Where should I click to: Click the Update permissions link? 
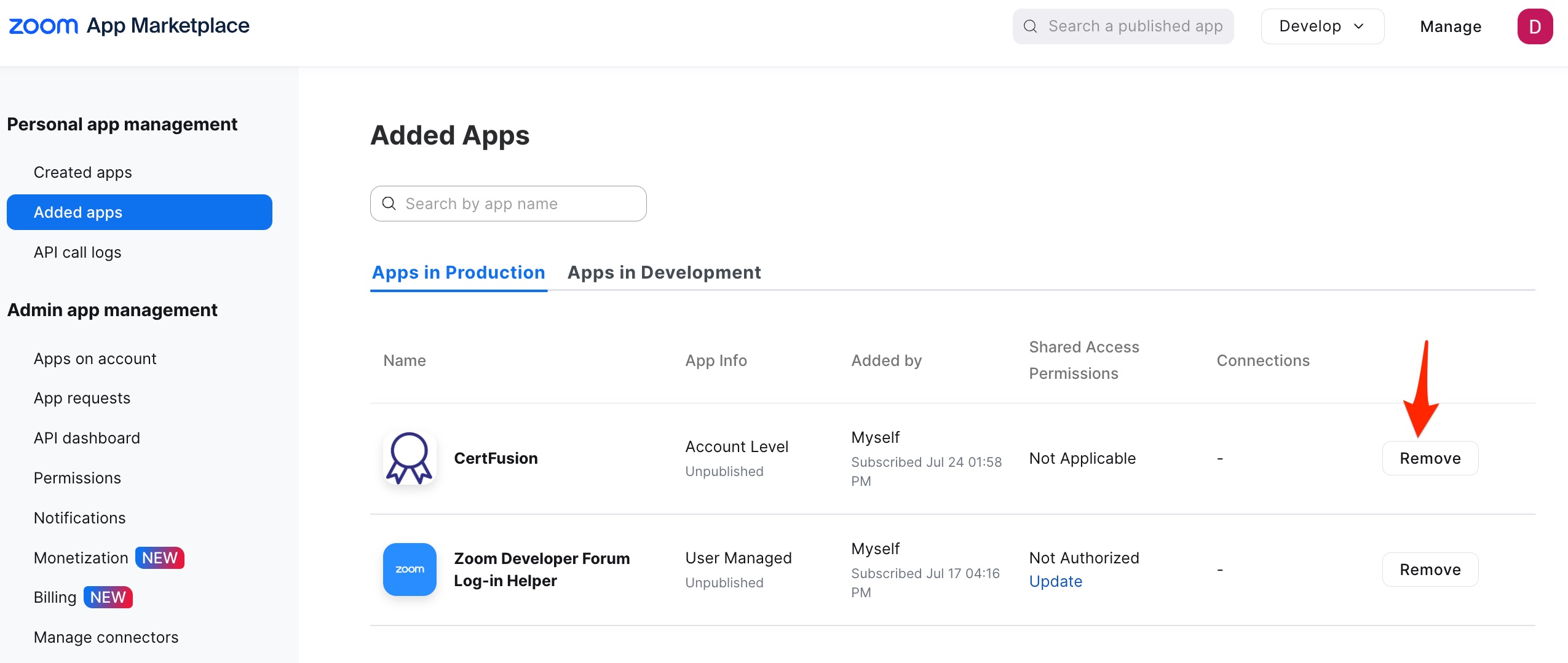(x=1056, y=581)
